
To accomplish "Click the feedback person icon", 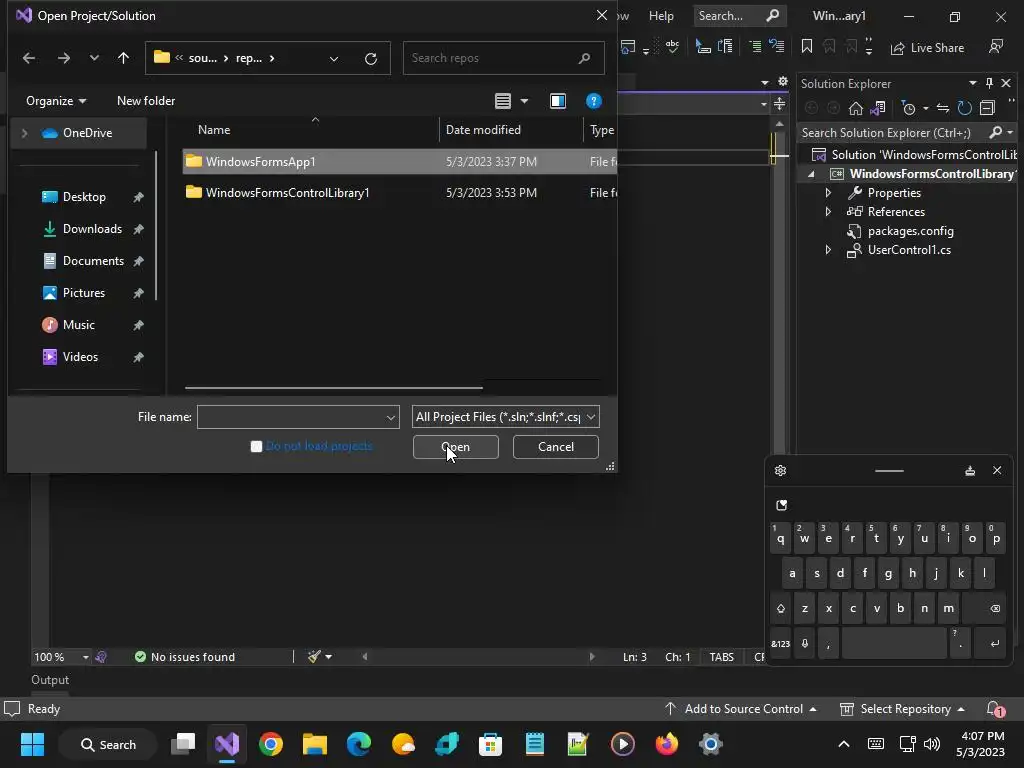I will click(x=996, y=47).
